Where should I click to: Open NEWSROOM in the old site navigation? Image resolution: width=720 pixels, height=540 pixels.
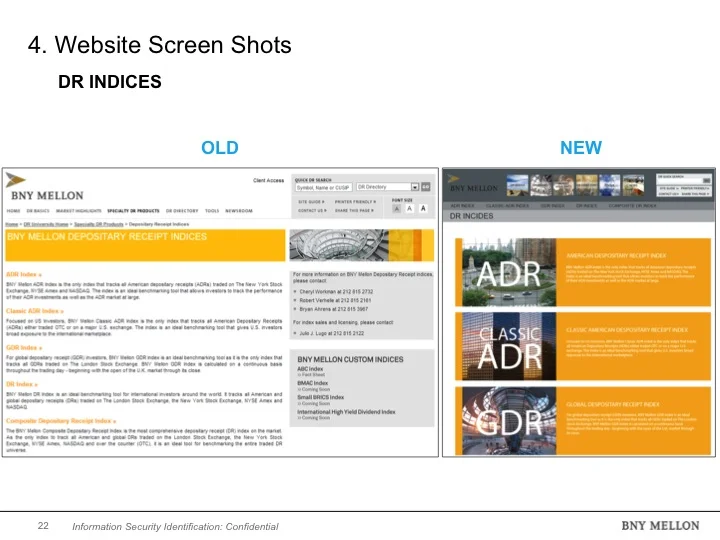click(x=239, y=211)
